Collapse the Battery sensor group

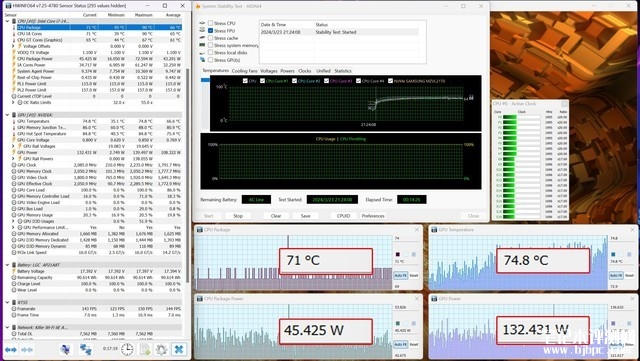[x=7, y=265]
